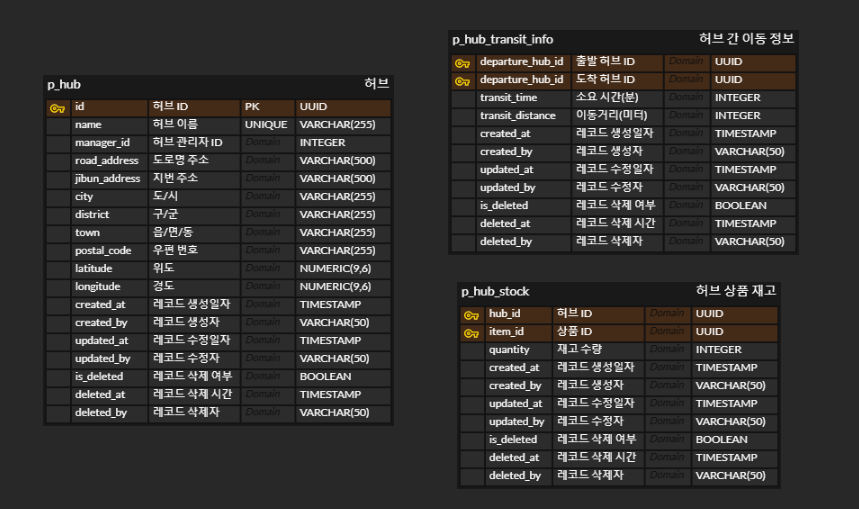Click the key icon next to item_id in p_hub_stock
This screenshot has width=859, height=509.
[471, 333]
